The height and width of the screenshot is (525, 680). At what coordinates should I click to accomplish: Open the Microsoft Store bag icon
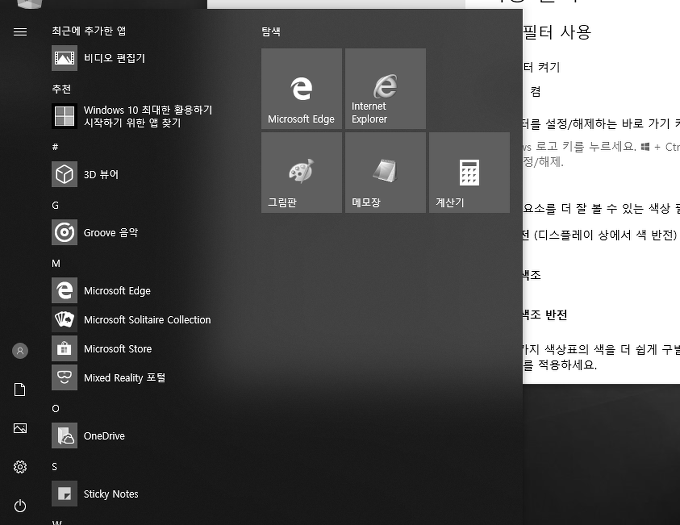(x=64, y=348)
